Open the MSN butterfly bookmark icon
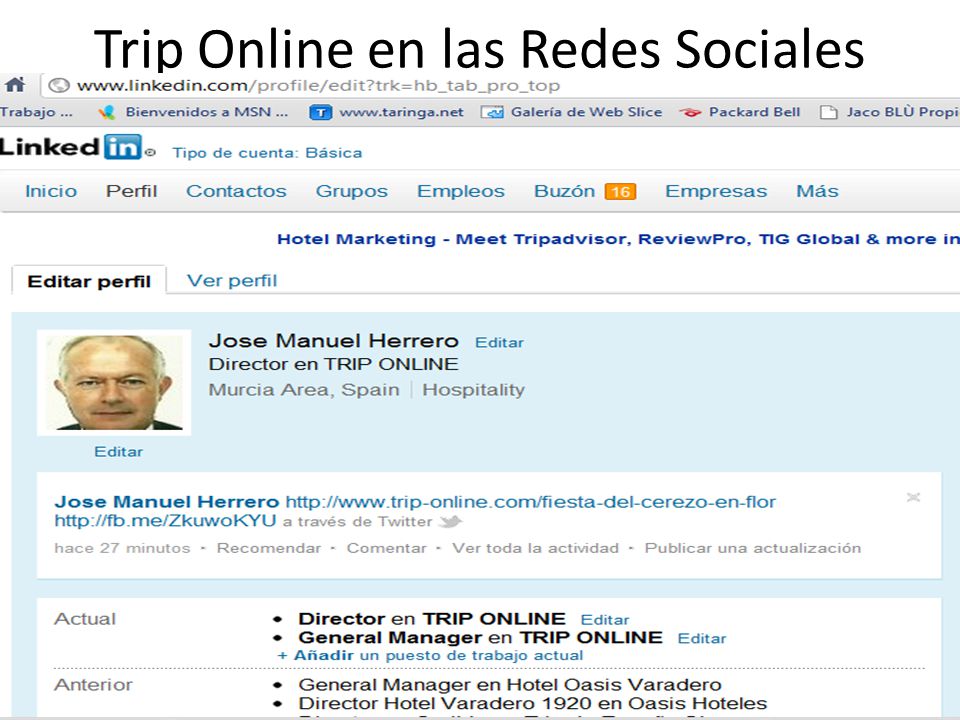 107,112
